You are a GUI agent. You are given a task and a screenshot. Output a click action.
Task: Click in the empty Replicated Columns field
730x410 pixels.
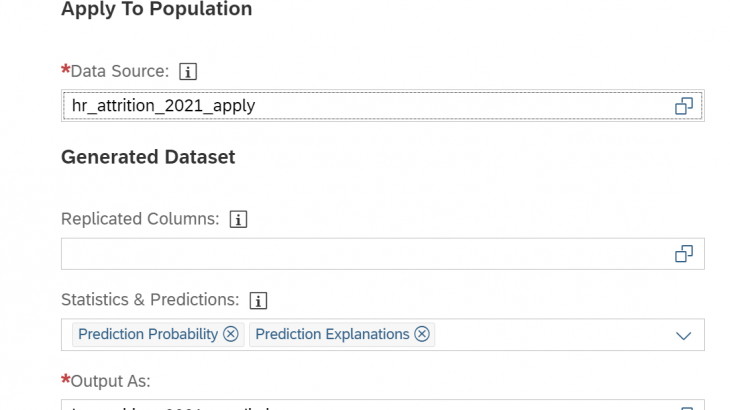point(360,254)
